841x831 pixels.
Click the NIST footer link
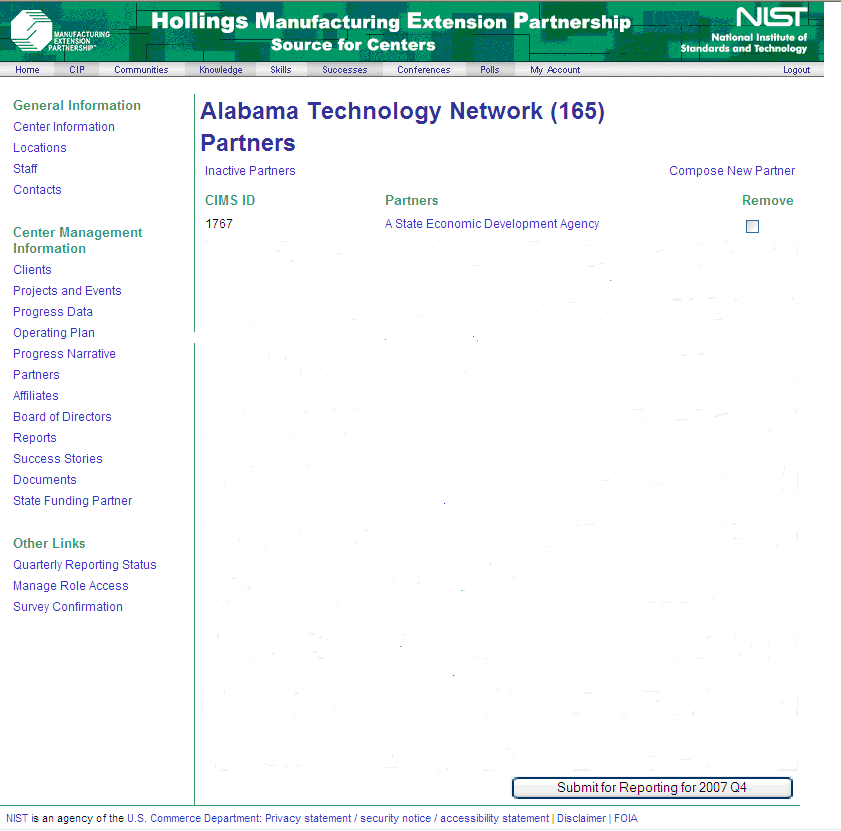pos(17,818)
